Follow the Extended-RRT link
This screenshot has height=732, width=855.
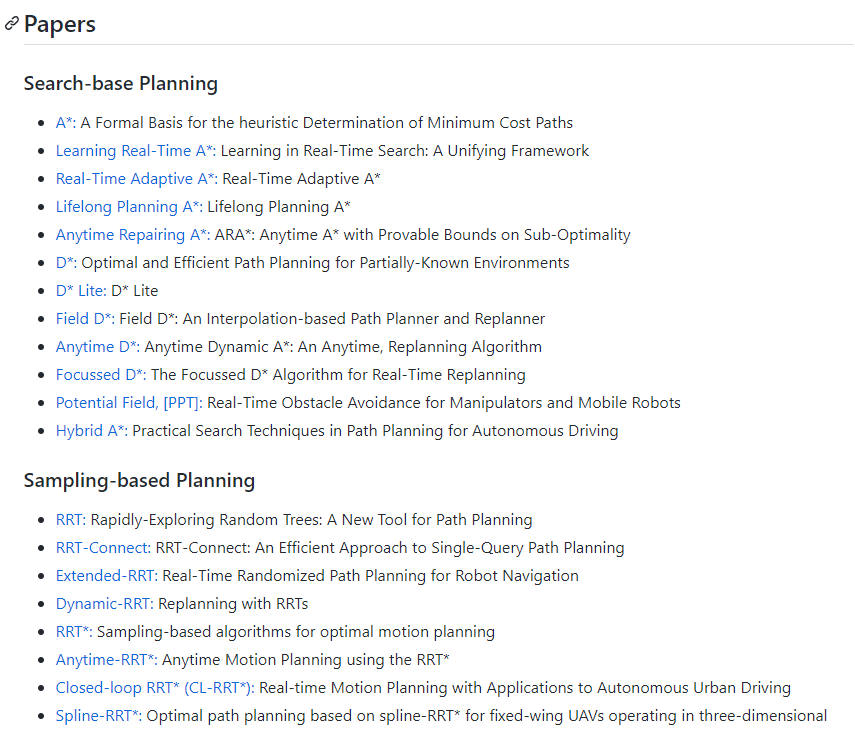pos(106,576)
